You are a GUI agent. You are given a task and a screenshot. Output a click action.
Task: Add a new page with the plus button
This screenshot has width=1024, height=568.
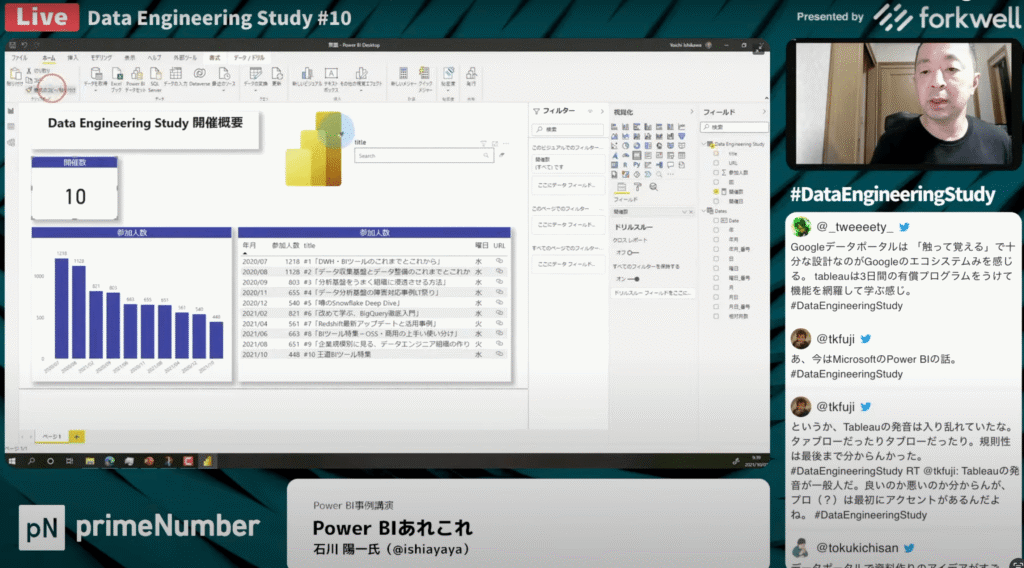click(77, 437)
